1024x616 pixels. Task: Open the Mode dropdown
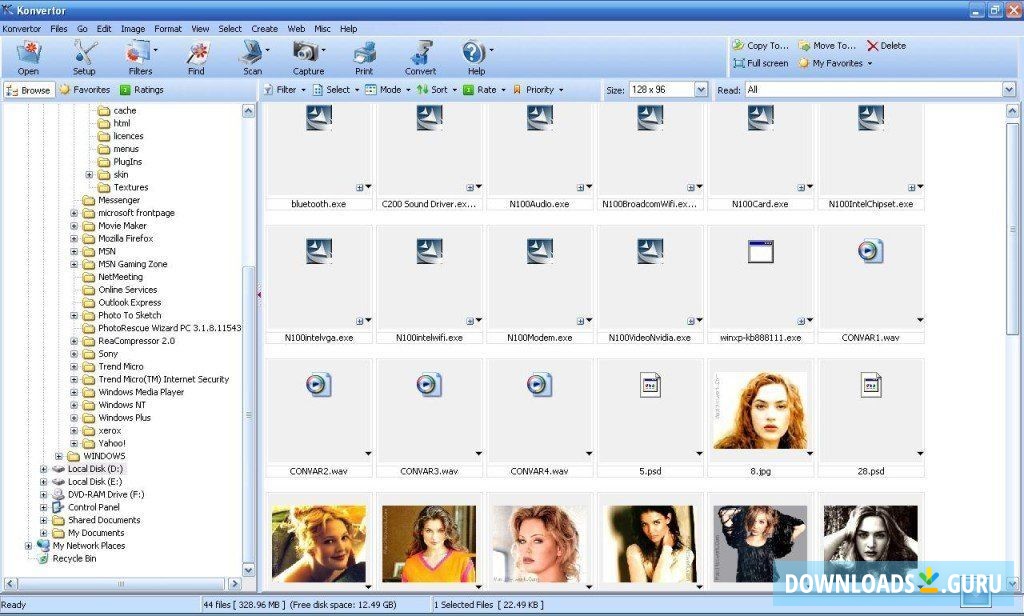point(388,90)
